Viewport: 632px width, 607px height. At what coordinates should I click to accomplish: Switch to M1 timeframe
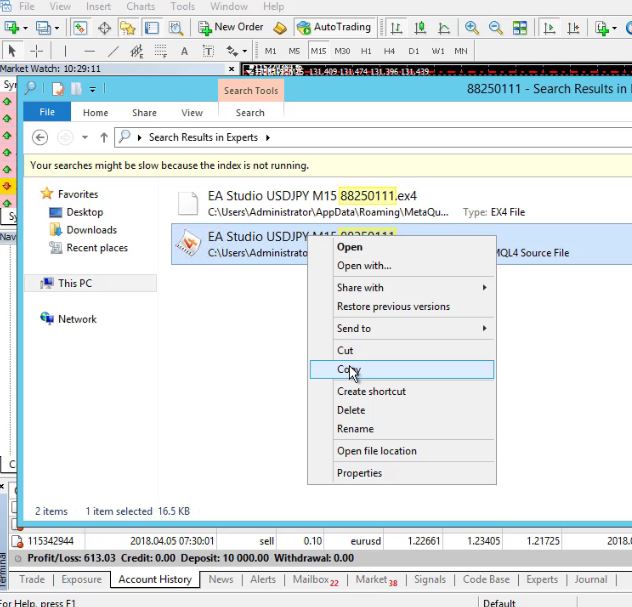[x=270, y=51]
